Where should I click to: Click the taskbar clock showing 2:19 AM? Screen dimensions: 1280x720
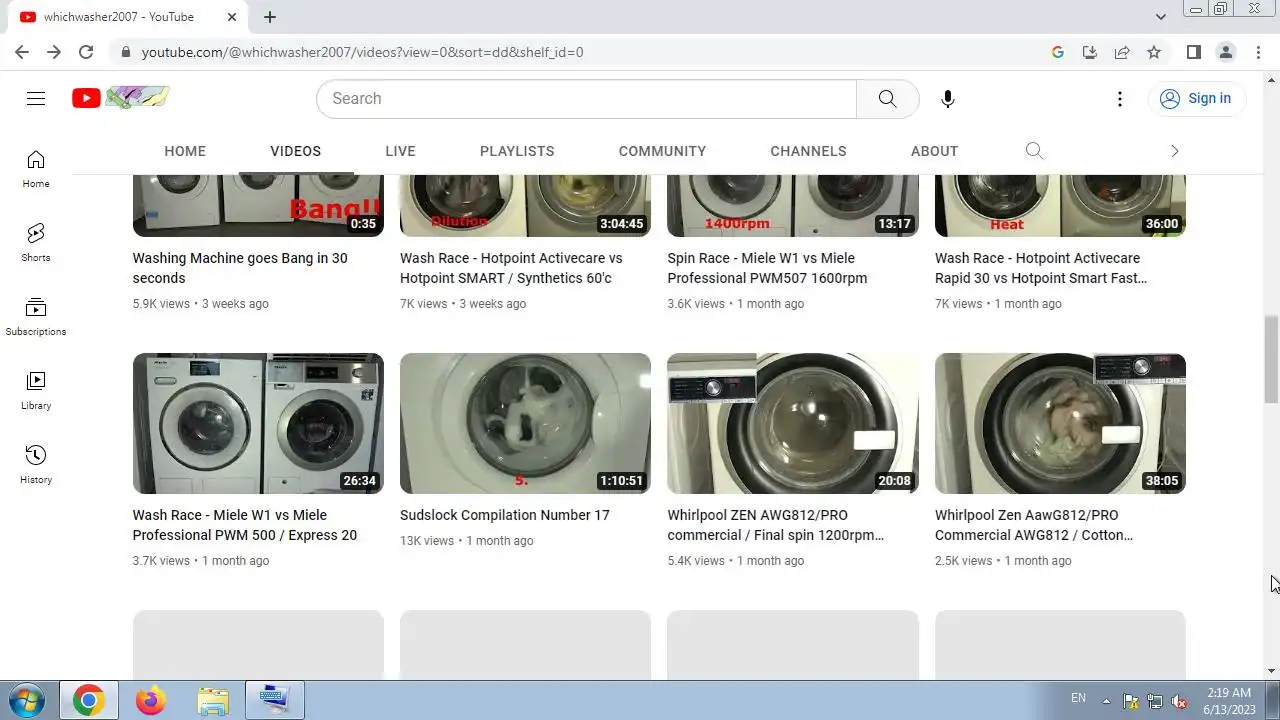pos(1229,700)
